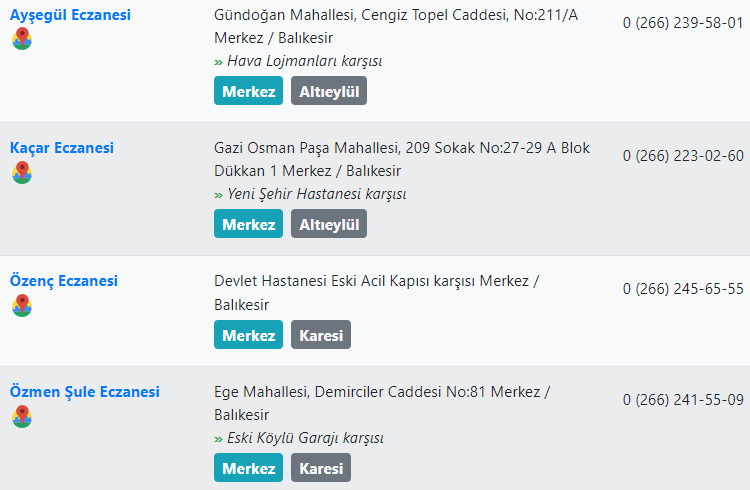Viewport: 750px width, 490px height.
Task: Click Karesi badge under Özenç Eczanesi
Action: [x=321, y=334]
